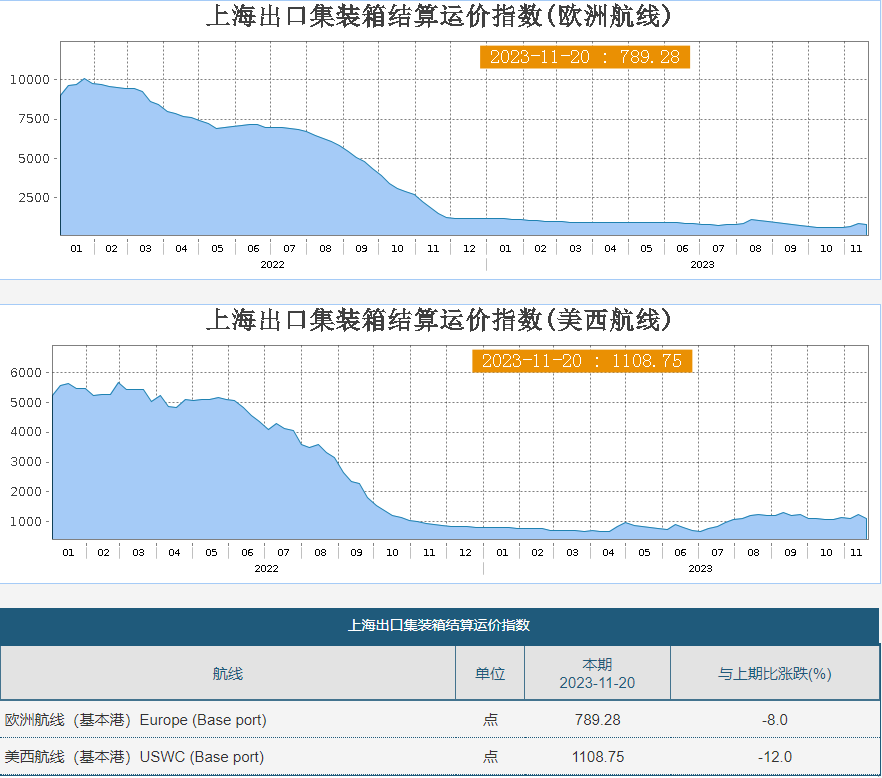Screen dimensions: 882x778
Task: Click the 与上期比涨跌(%) column header
Action: click(x=775, y=673)
